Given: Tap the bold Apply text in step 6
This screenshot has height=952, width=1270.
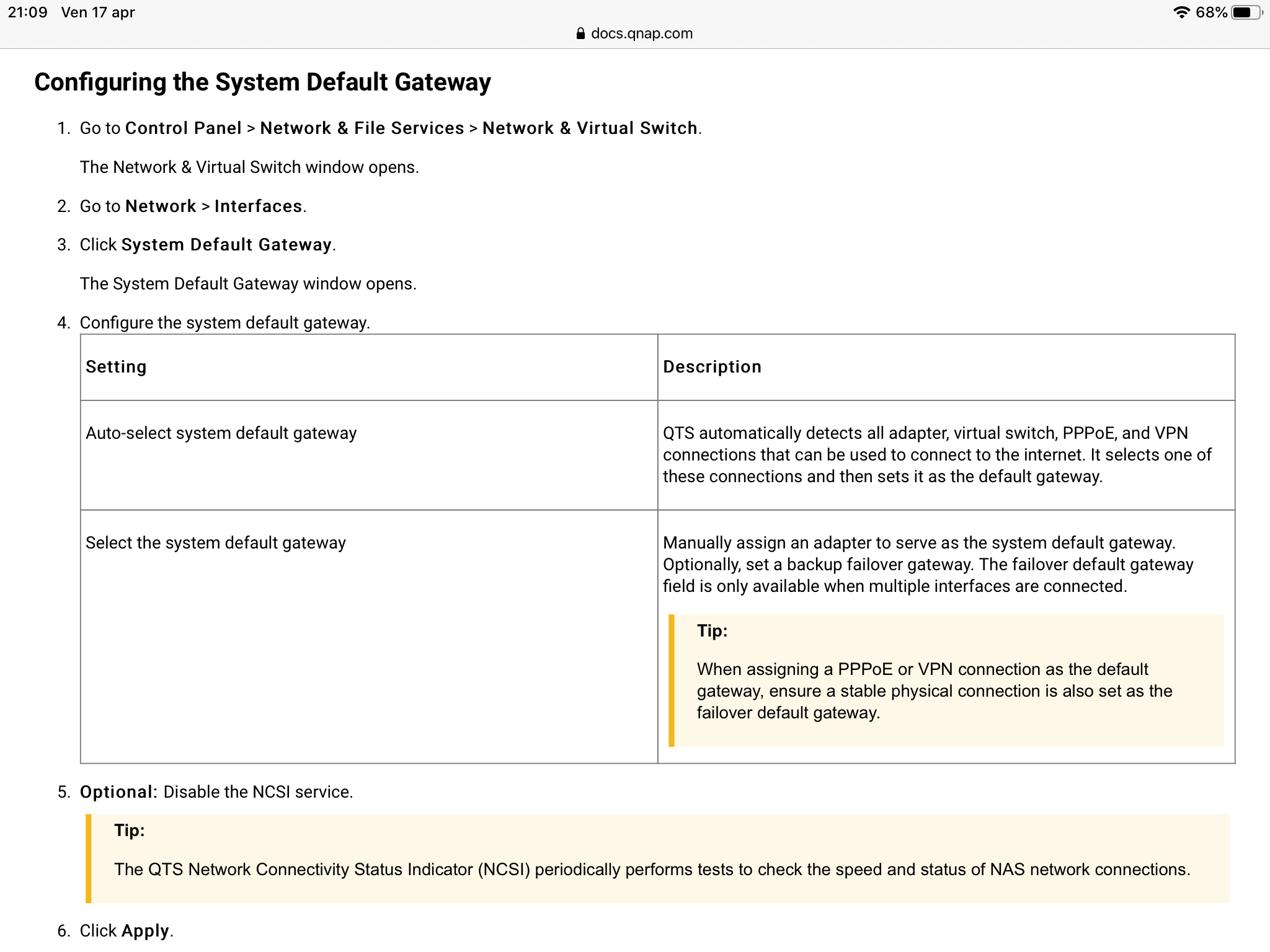Looking at the screenshot, I should [x=145, y=931].
